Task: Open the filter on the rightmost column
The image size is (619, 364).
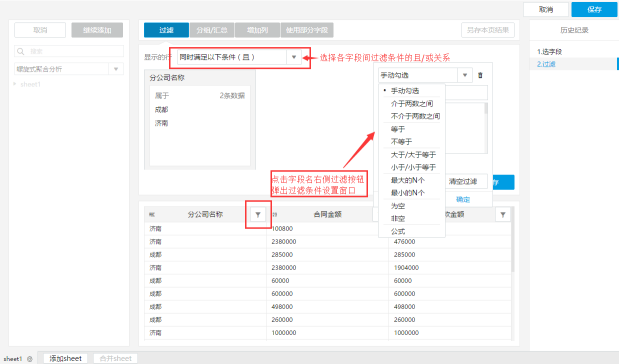Action: pyautogui.click(x=503, y=214)
